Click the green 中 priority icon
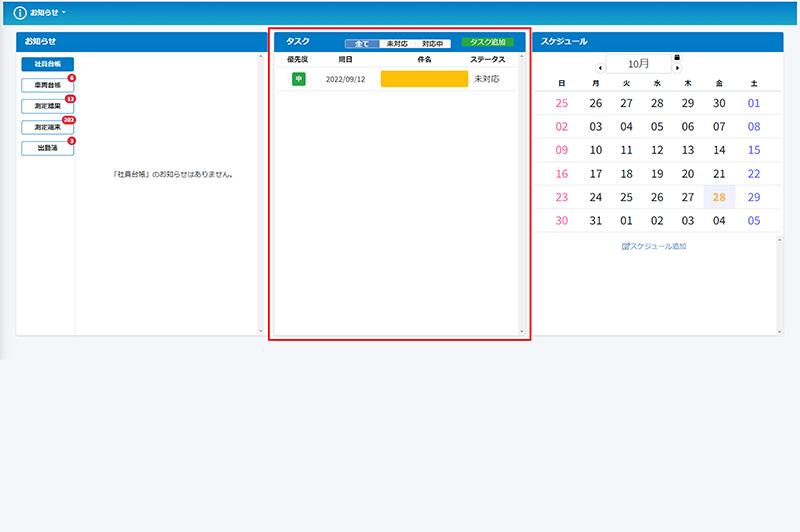The width and height of the screenshot is (800, 532). pos(298,79)
